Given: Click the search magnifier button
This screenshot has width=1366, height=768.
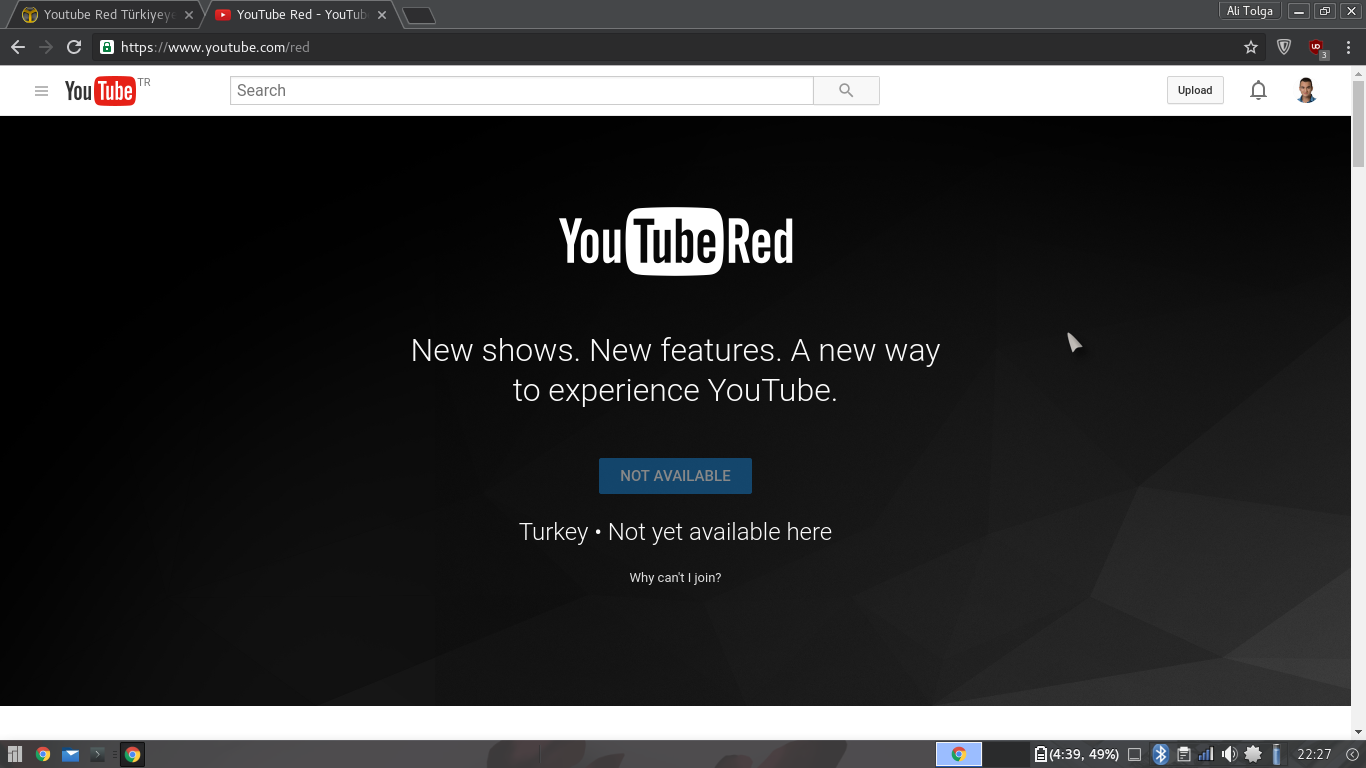Looking at the screenshot, I should [846, 90].
